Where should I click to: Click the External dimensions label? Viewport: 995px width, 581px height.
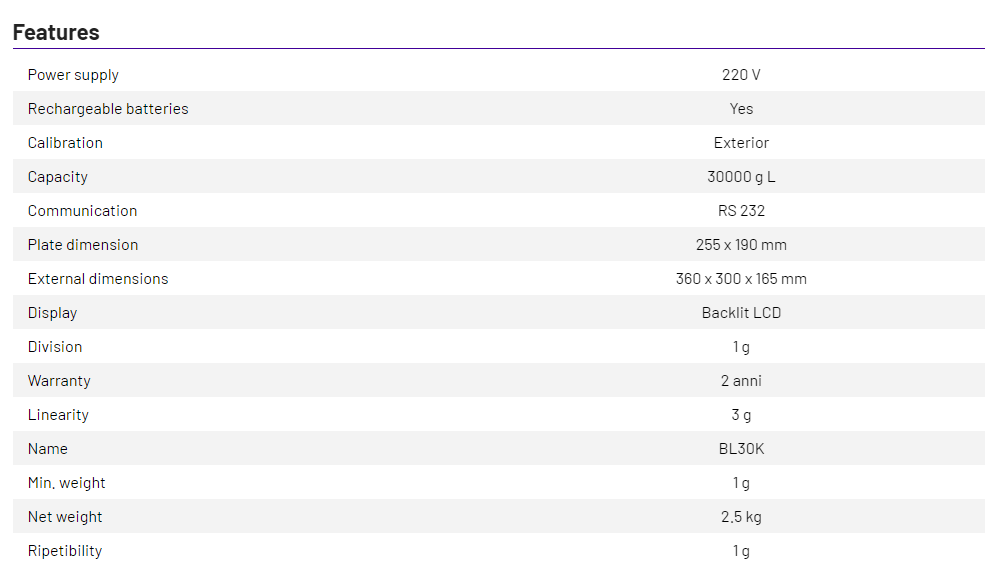point(98,279)
